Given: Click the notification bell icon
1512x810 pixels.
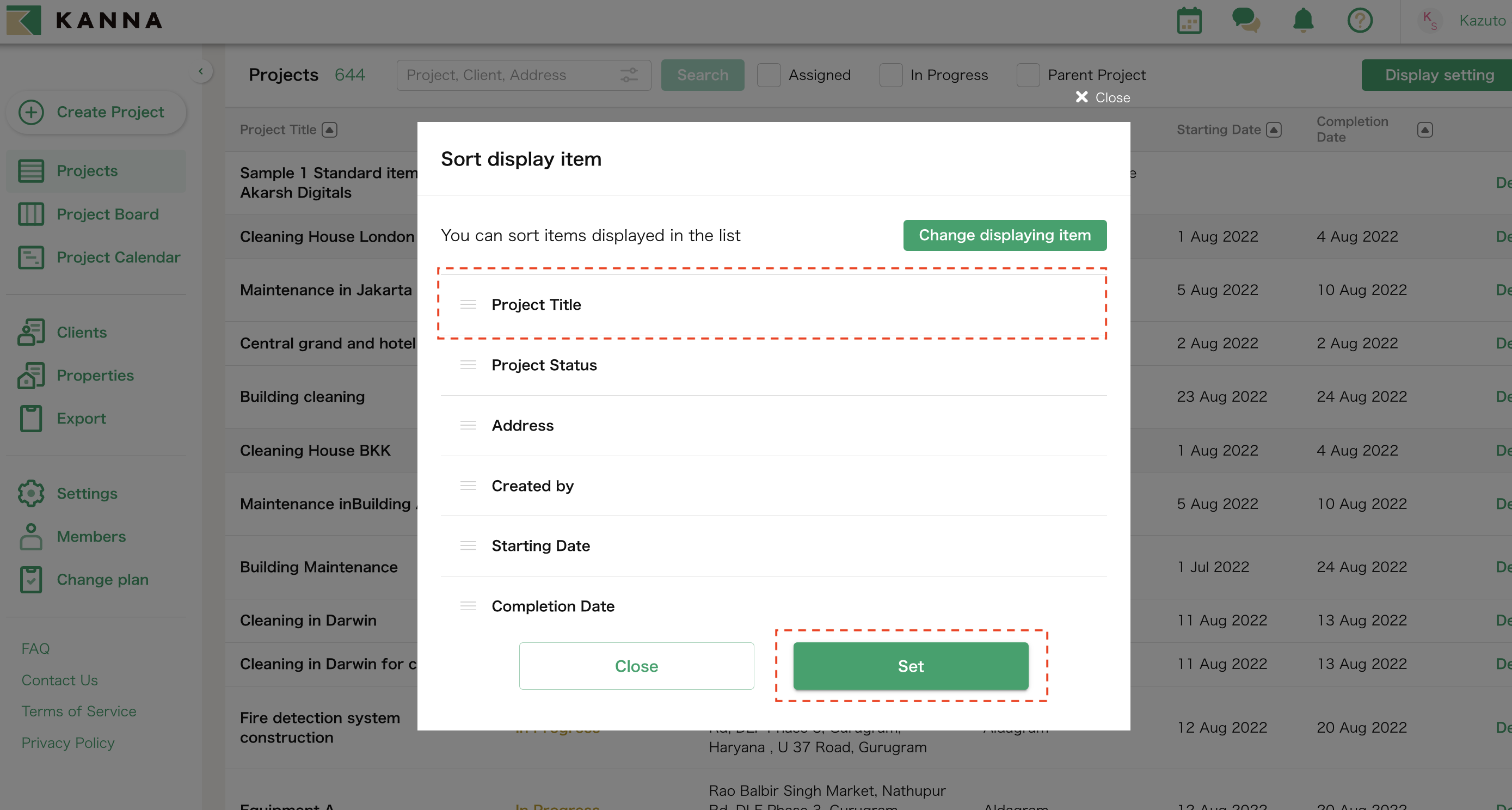Looking at the screenshot, I should tap(1302, 21).
